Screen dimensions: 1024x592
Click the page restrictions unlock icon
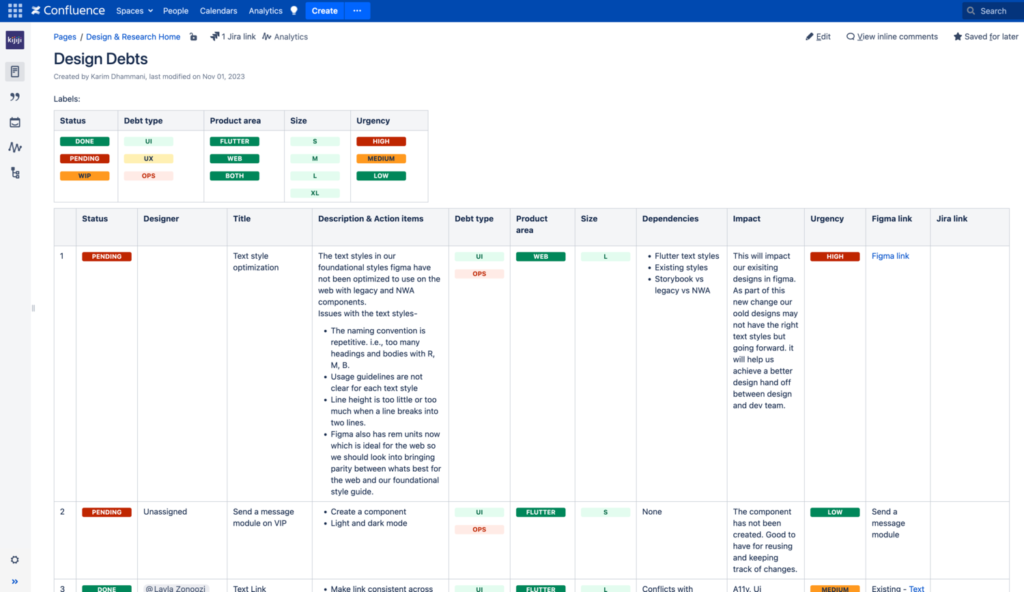(x=194, y=37)
